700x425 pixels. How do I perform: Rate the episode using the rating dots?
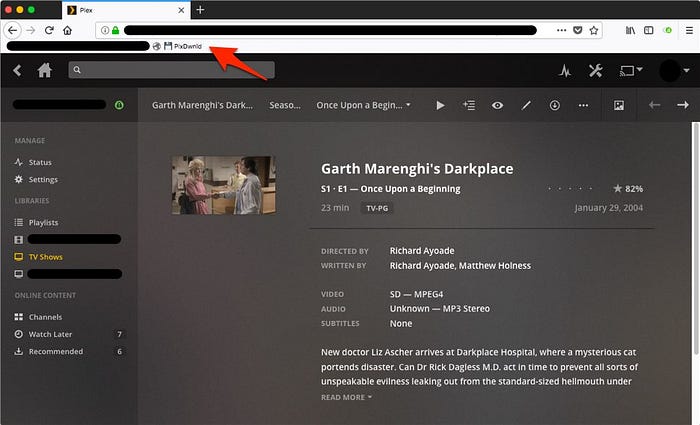570,189
